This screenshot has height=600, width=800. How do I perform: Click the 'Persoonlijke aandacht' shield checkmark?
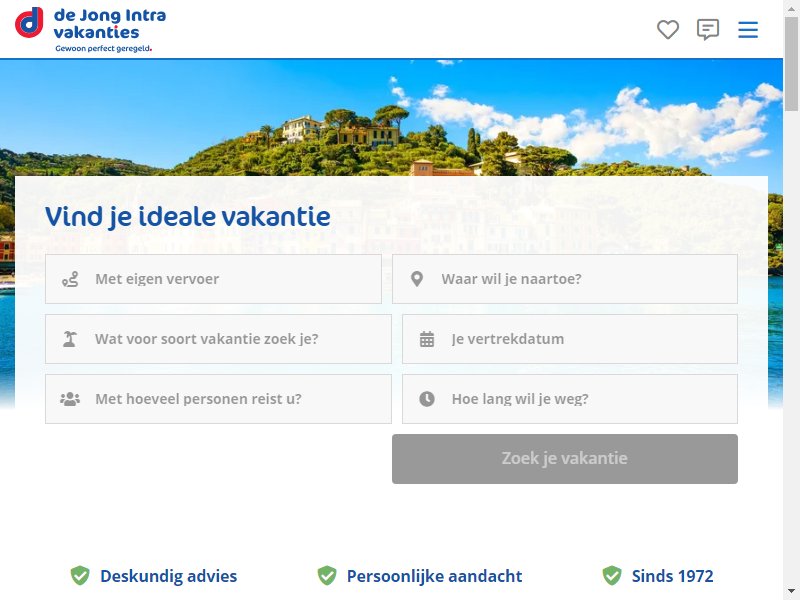[x=327, y=576]
